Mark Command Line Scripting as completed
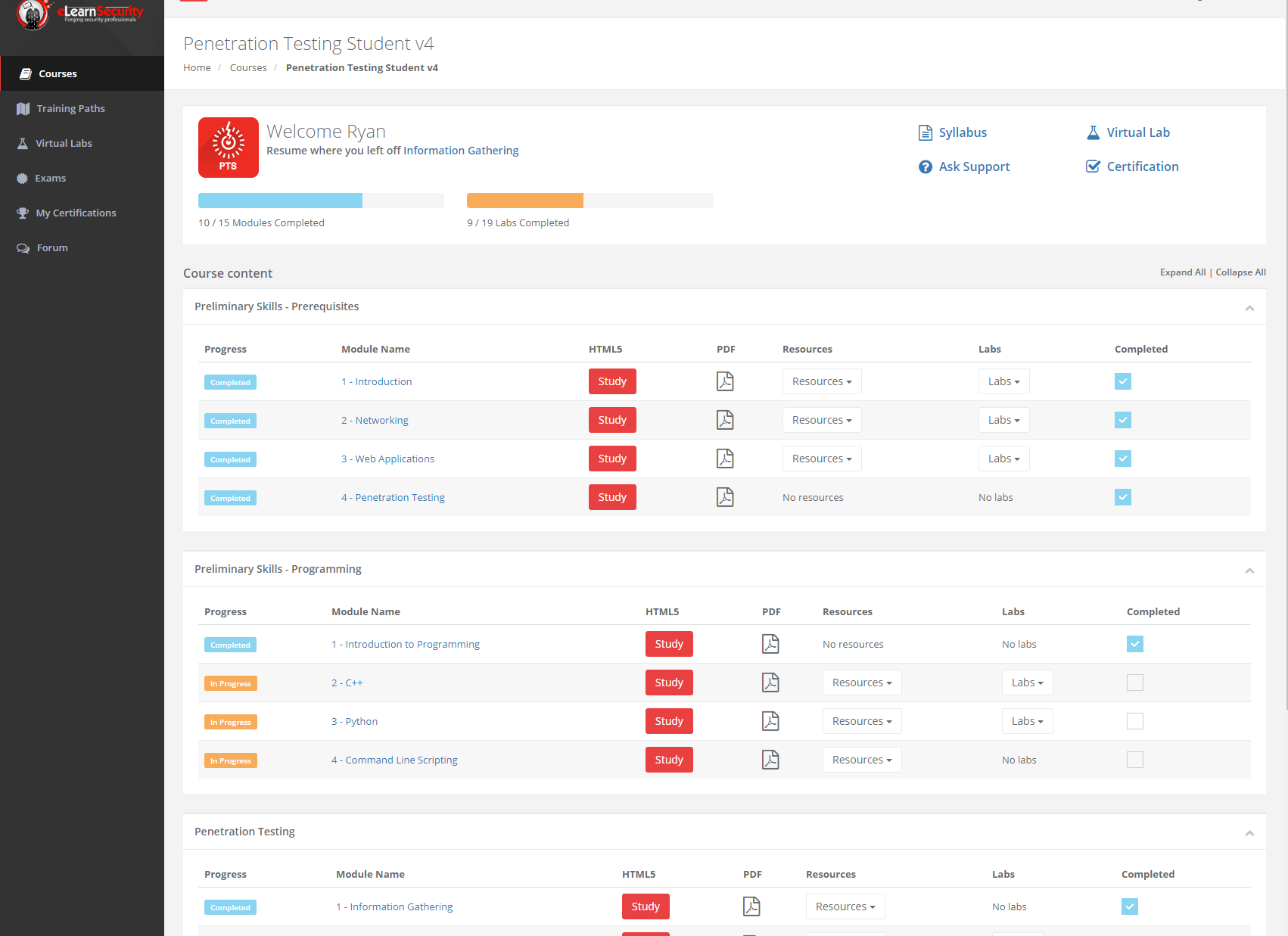This screenshot has width=1288, height=936. coord(1135,760)
